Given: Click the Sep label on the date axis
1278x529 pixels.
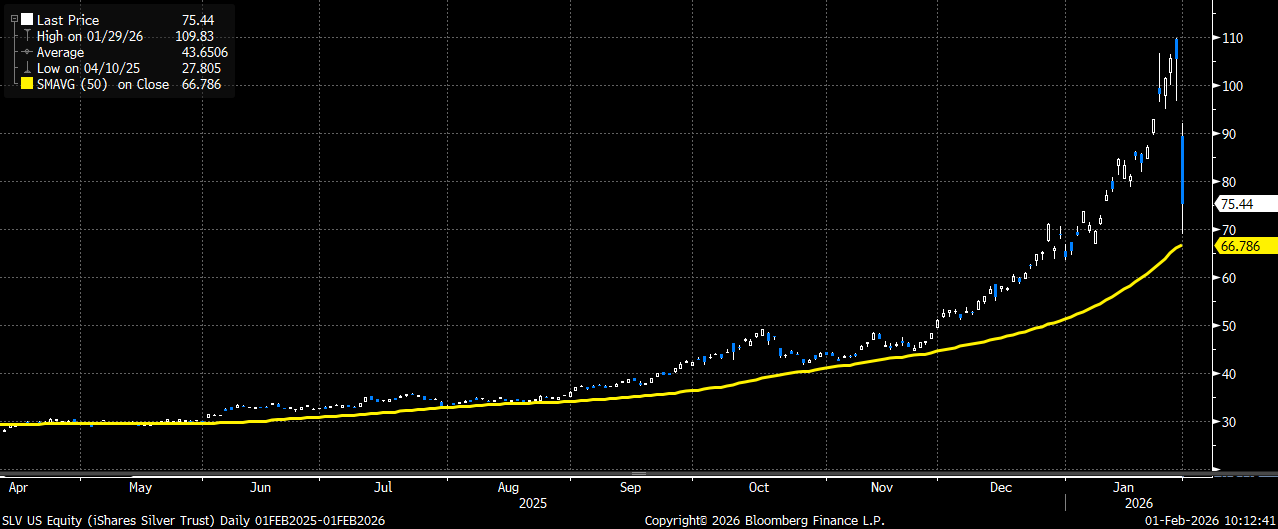Looking at the screenshot, I should click(x=630, y=488).
